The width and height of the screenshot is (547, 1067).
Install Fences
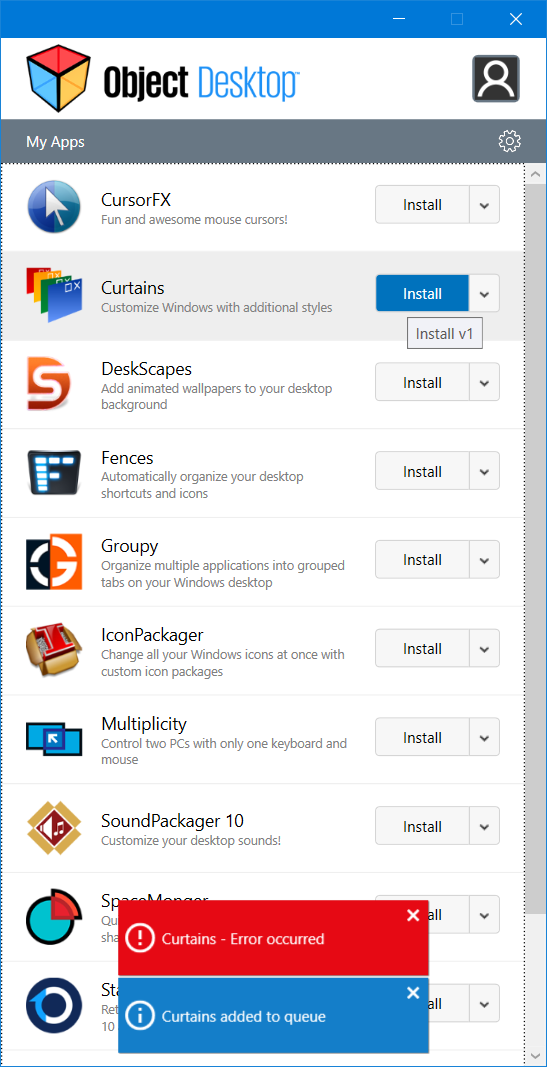pos(422,472)
